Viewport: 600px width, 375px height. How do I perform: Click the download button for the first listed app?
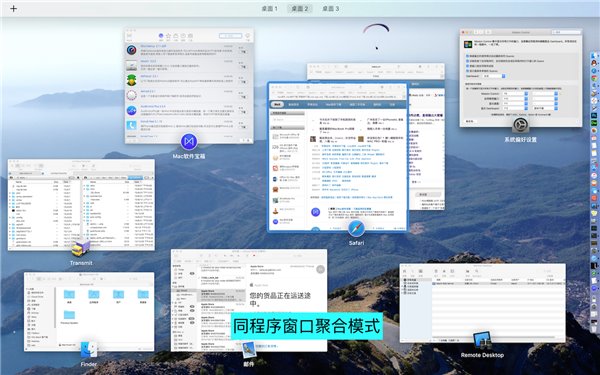coord(243,52)
